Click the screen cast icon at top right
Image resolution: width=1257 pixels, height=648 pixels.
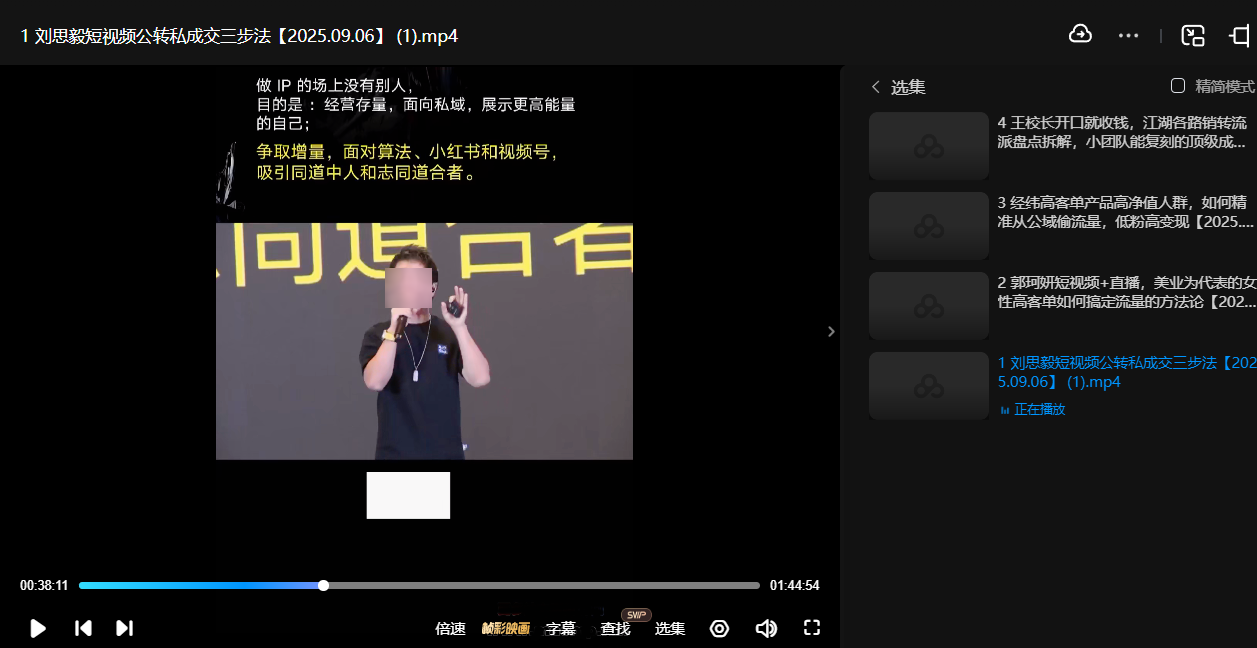coord(1241,34)
